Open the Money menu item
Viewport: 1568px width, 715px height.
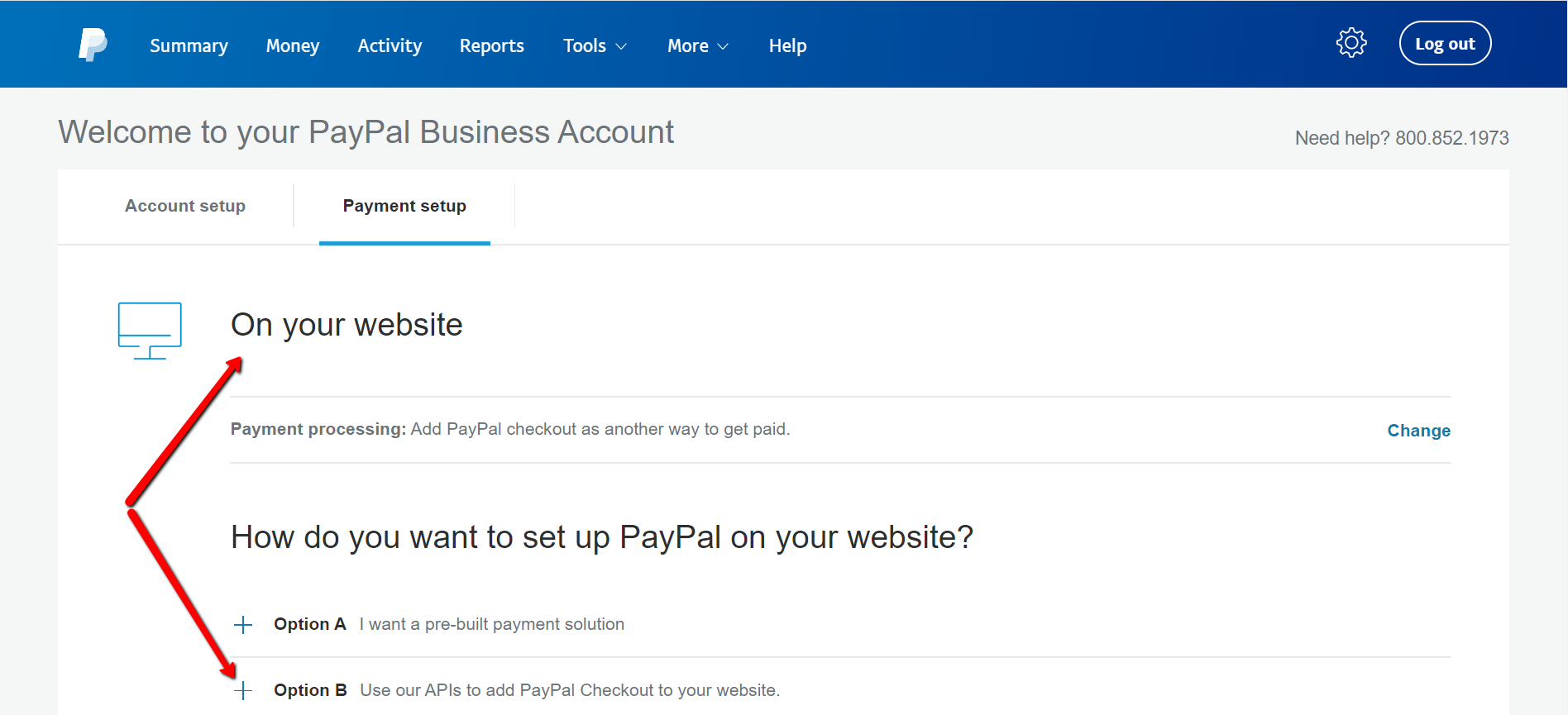293,45
